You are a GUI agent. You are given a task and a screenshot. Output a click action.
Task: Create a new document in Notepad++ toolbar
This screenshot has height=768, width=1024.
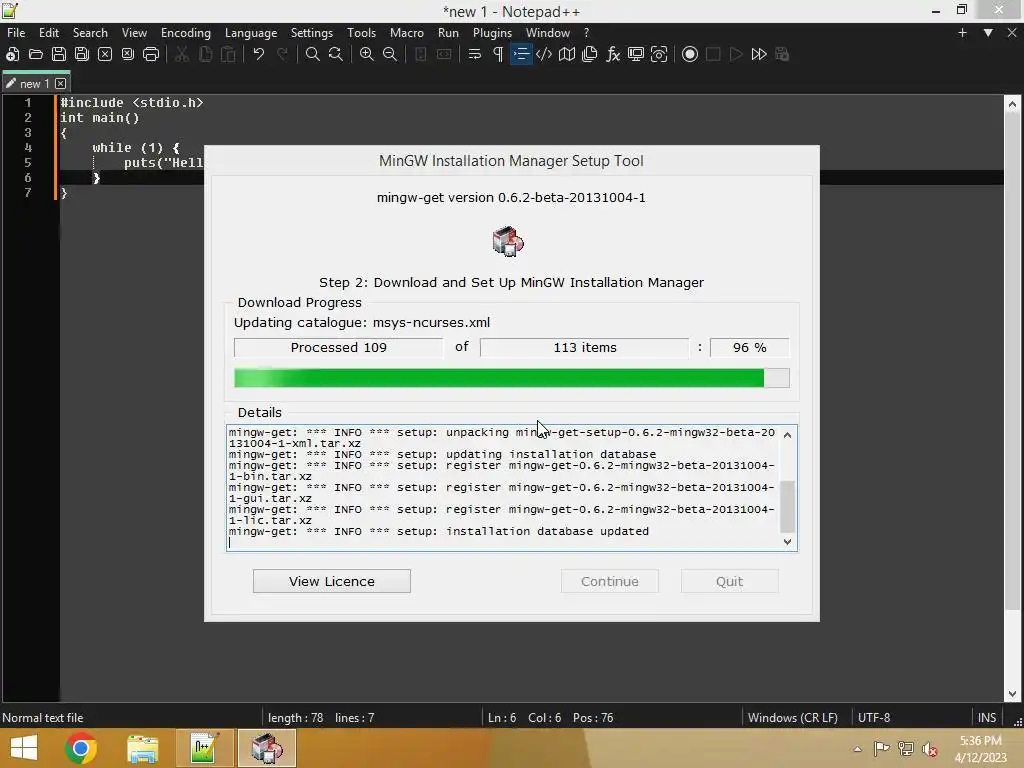point(12,54)
